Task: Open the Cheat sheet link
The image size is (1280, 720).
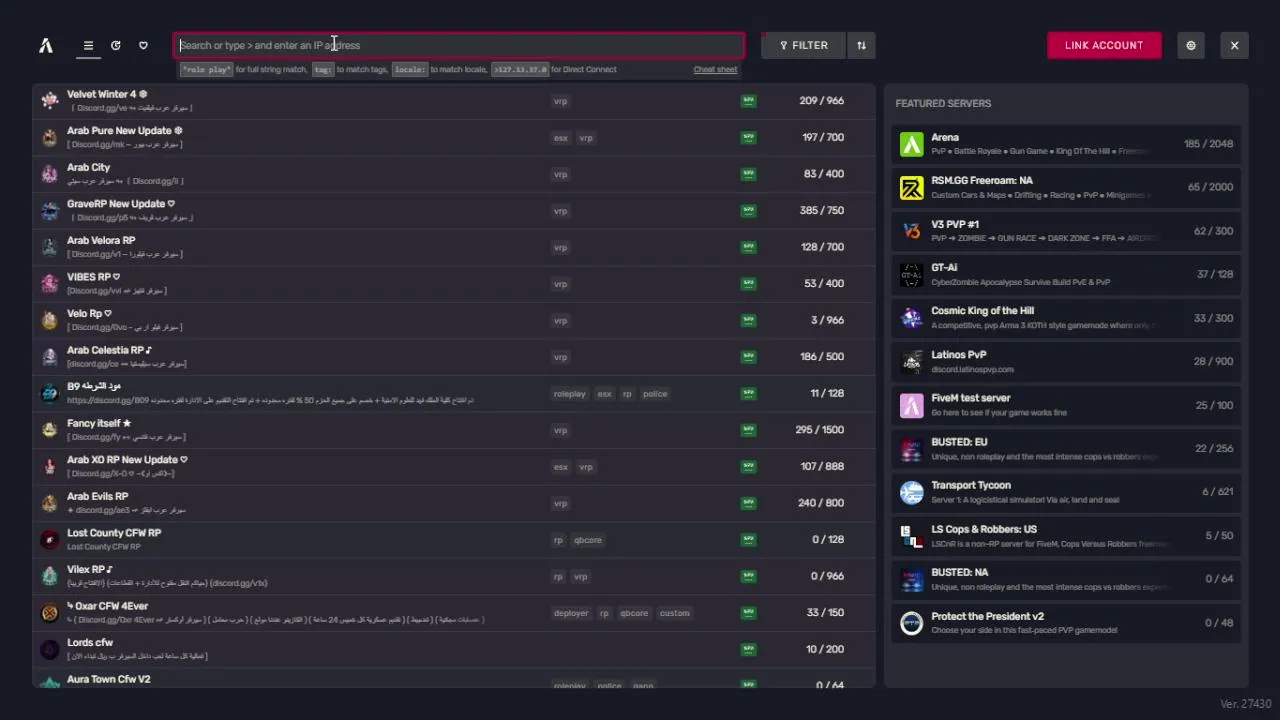Action: coord(715,69)
